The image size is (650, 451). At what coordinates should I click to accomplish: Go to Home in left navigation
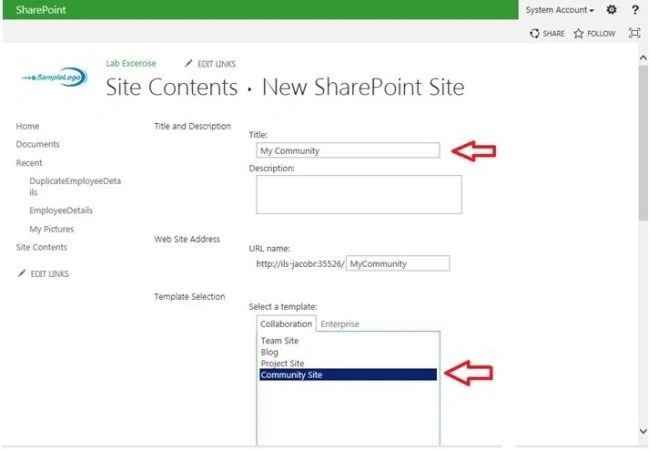click(27, 126)
